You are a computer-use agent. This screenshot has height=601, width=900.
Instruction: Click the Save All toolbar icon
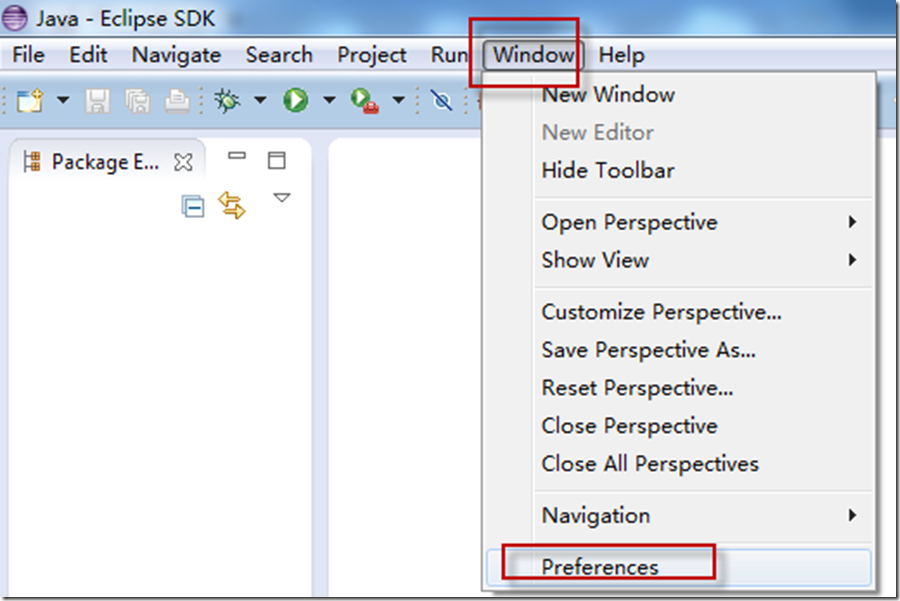tap(138, 102)
